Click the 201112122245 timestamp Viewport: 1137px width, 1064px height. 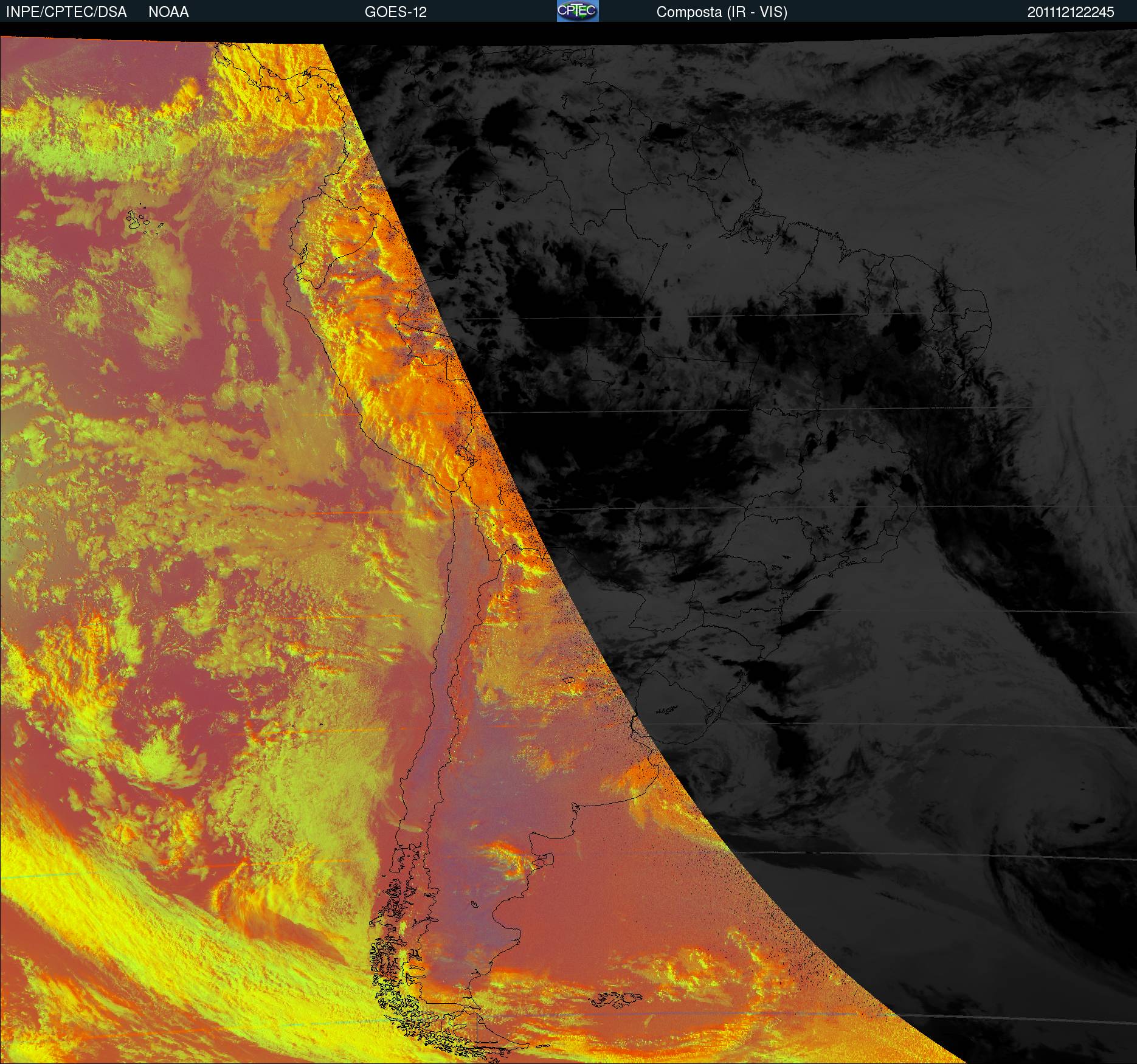(1071, 12)
